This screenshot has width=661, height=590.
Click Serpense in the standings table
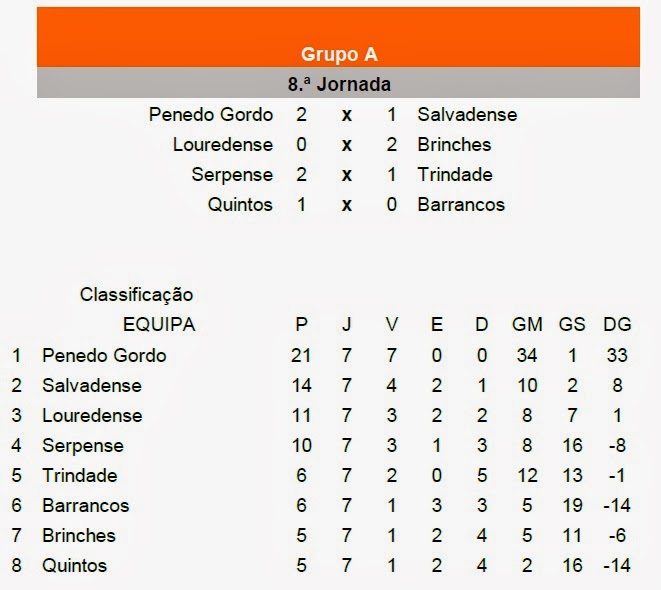pyautogui.click(x=83, y=445)
